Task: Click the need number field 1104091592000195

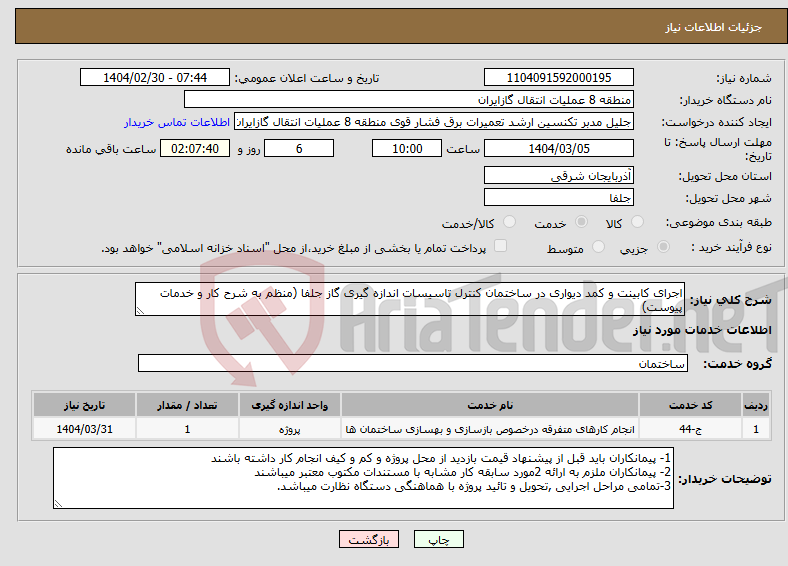Action: [559, 77]
